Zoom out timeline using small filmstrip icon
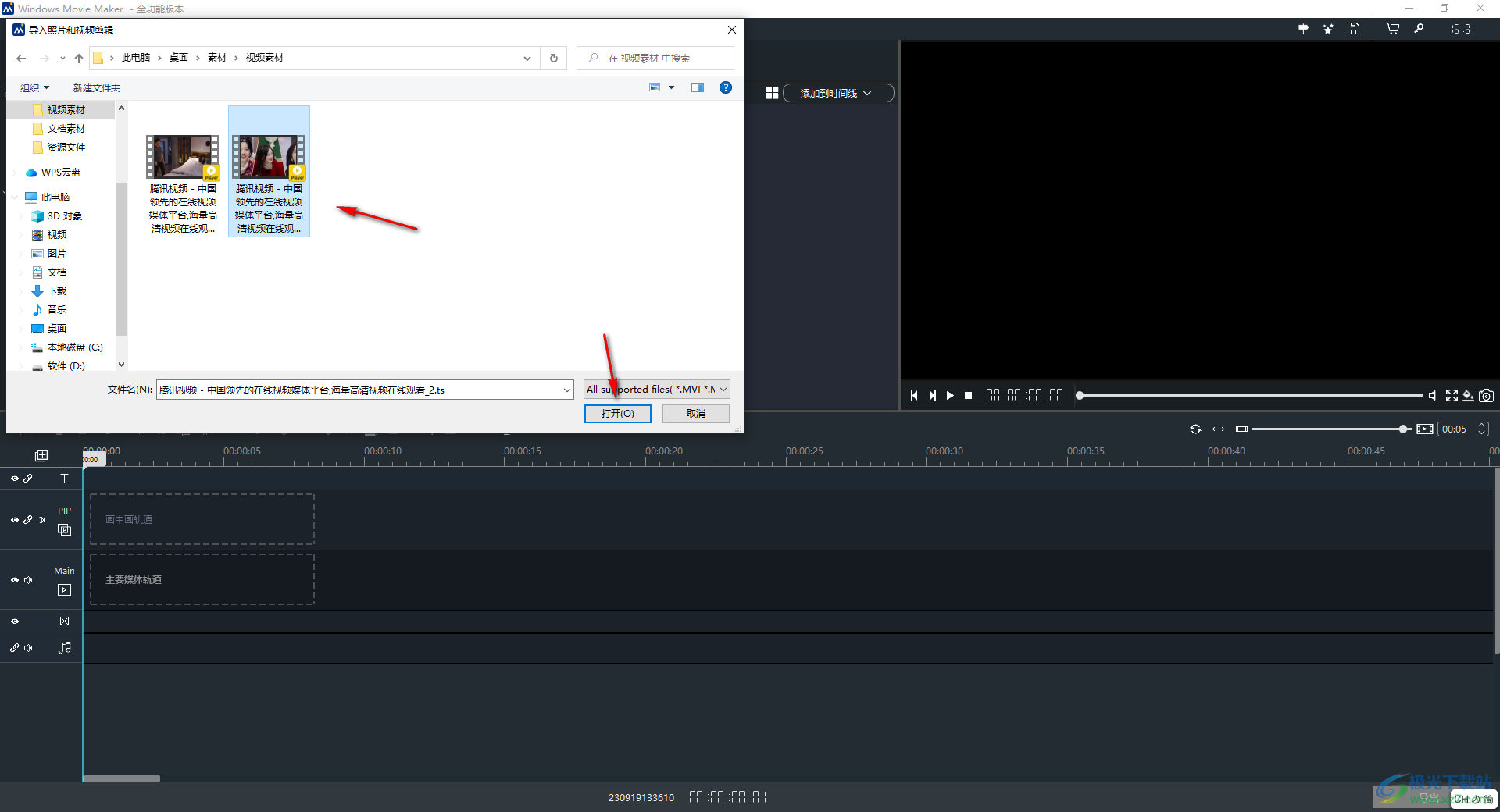 click(x=1241, y=429)
